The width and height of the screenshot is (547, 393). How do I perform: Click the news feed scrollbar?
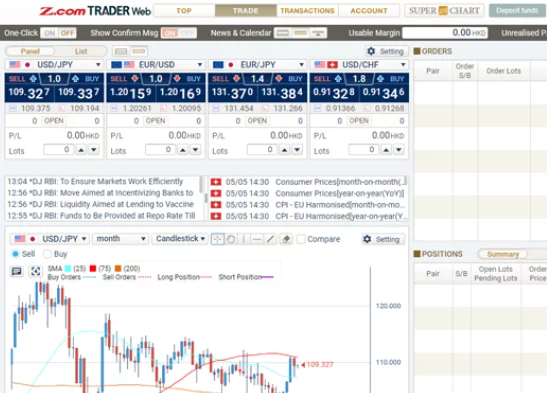coord(201,185)
